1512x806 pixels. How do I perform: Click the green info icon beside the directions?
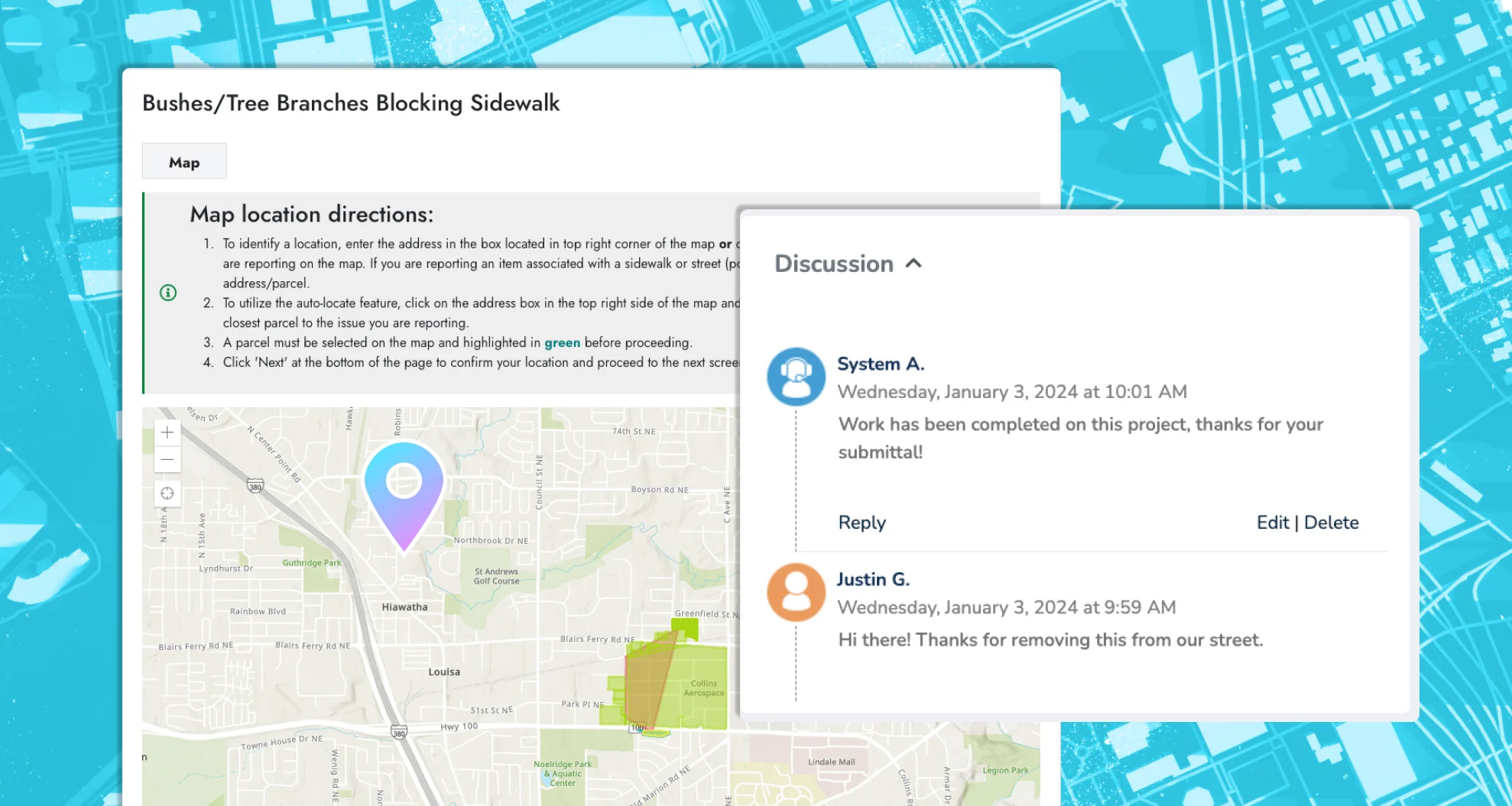pyautogui.click(x=168, y=293)
